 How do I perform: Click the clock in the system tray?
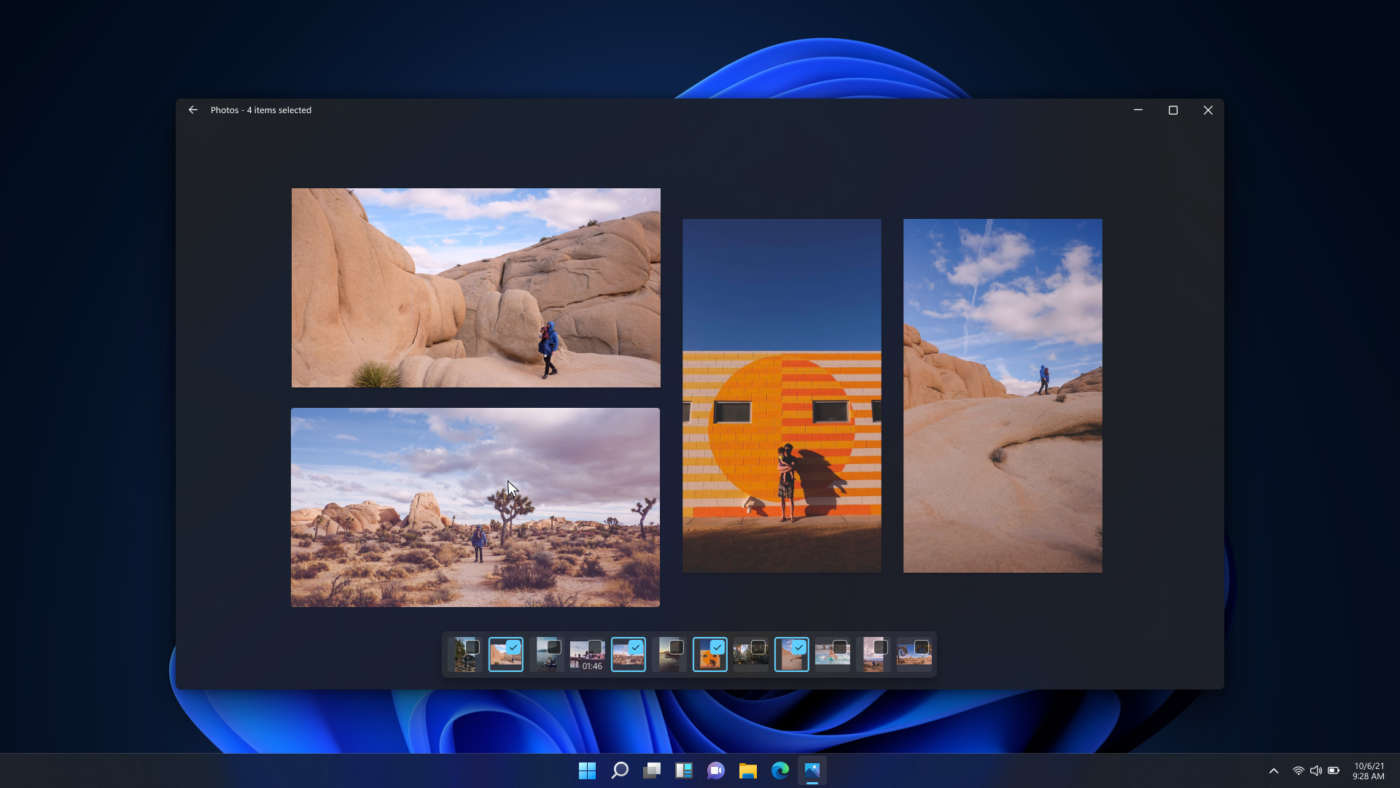click(x=1366, y=770)
